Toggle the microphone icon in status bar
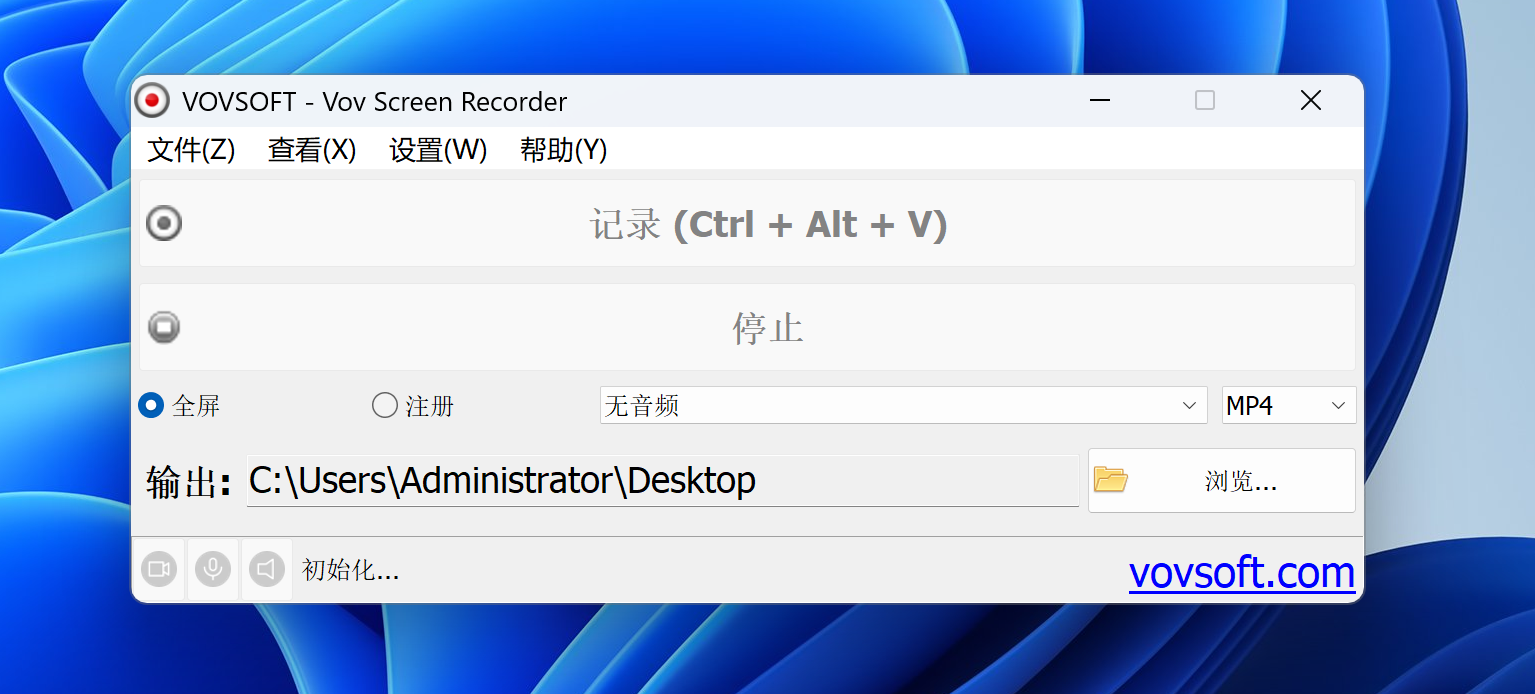Image resolution: width=1535 pixels, height=694 pixels. point(213,570)
